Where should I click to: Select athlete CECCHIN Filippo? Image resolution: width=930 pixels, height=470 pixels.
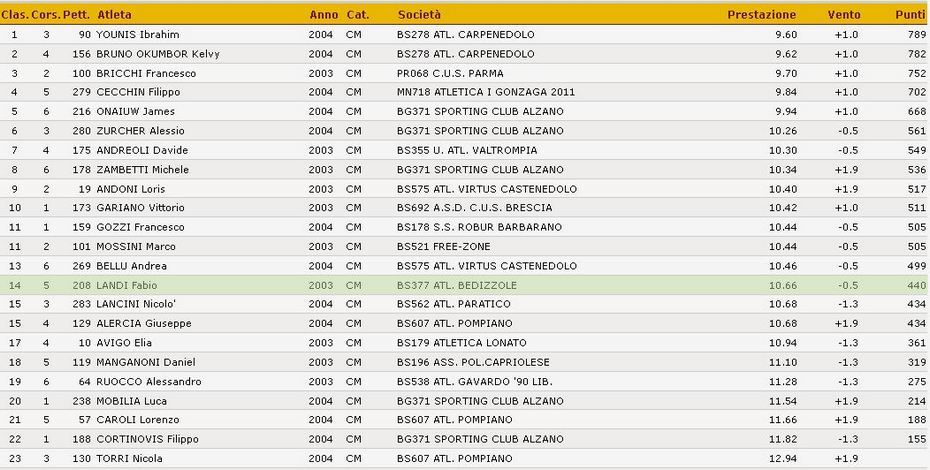pyautogui.click(x=138, y=92)
